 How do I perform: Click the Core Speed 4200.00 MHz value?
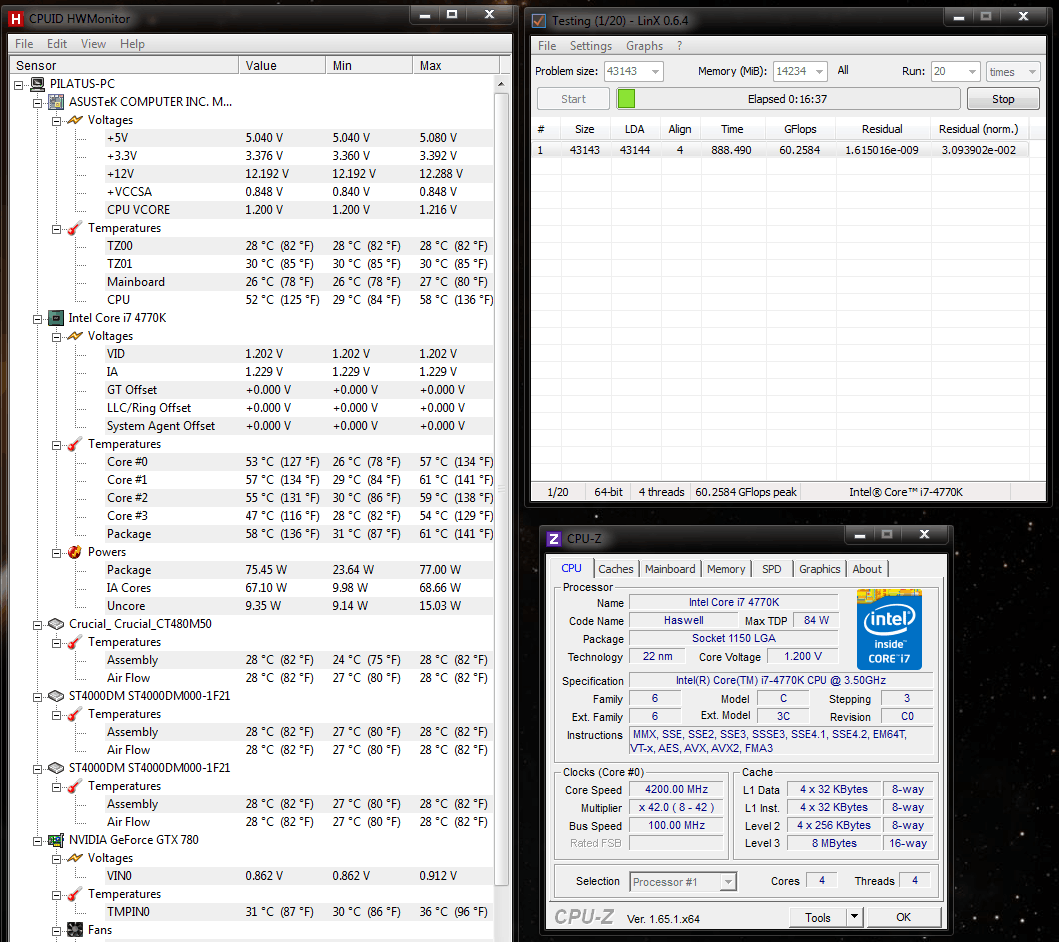click(676, 789)
